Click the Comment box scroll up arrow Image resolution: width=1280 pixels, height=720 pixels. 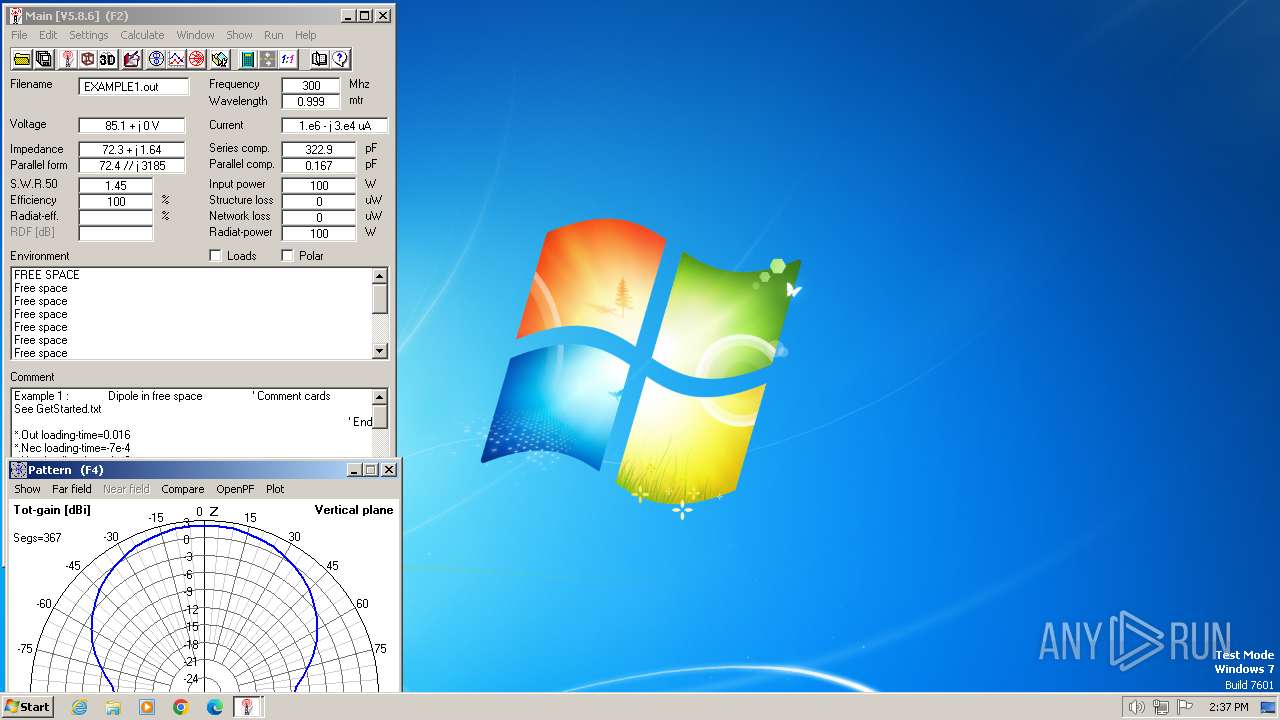[380, 397]
